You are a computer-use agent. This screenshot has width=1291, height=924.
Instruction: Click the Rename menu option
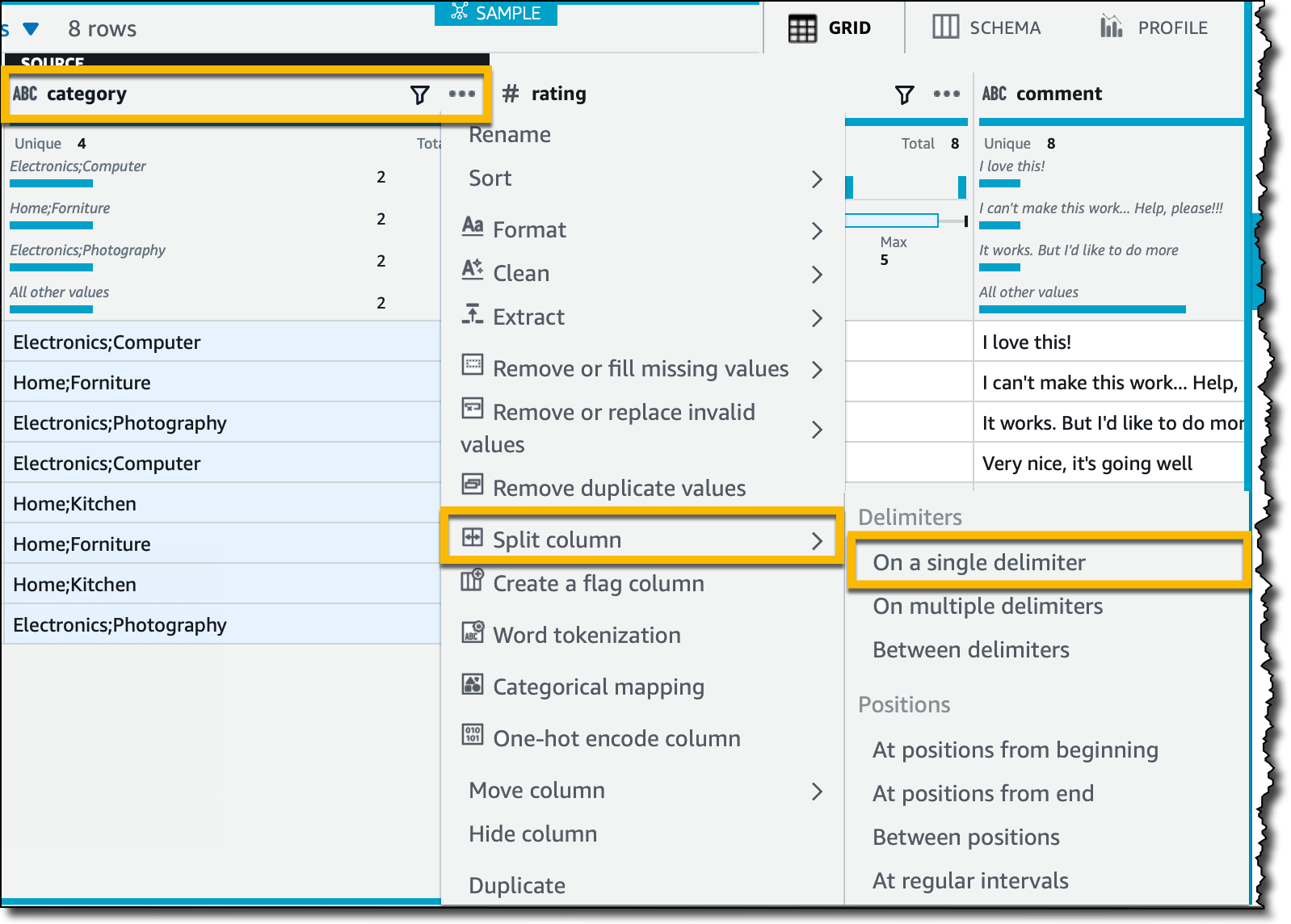coord(510,135)
